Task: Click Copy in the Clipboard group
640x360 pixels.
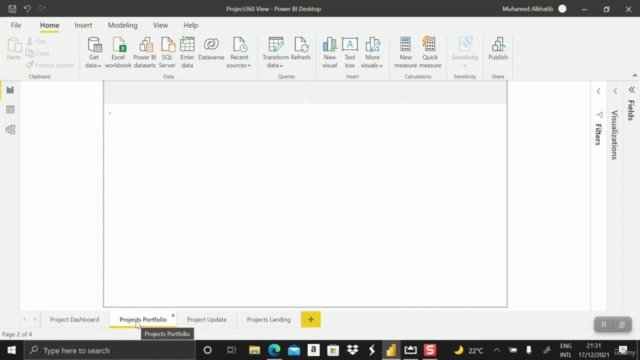Action: tap(38, 53)
